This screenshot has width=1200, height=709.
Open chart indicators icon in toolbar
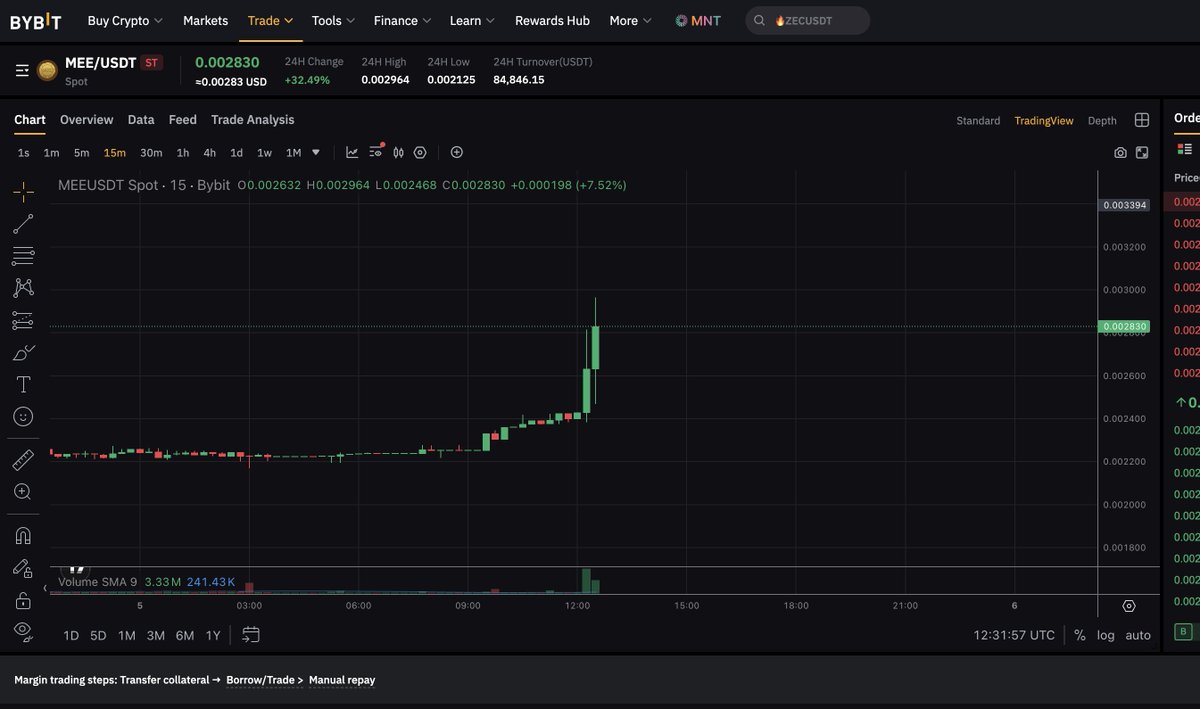[352, 153]
